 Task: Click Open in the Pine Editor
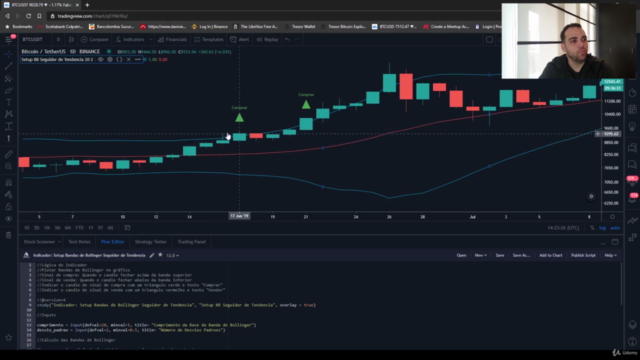point(461,255)
